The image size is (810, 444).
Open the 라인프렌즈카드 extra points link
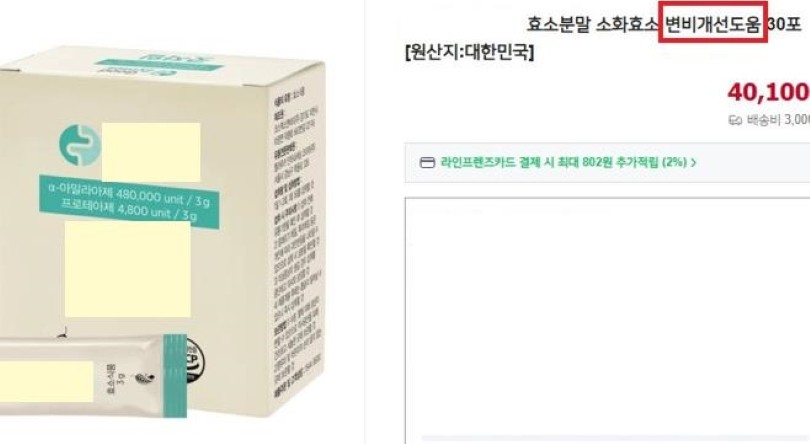(x=564, y=162)
